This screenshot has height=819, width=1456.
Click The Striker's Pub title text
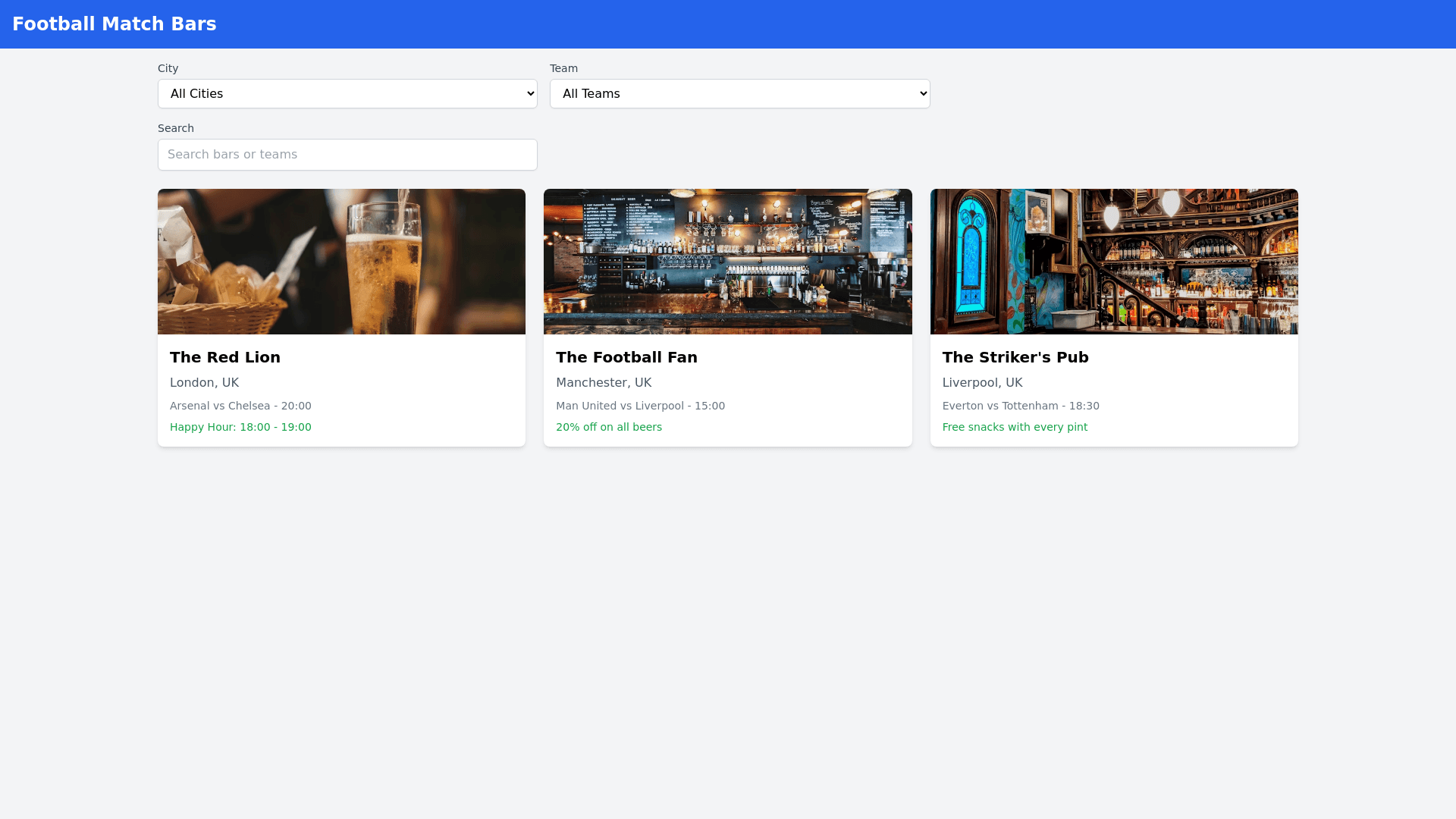[1015, 357]
